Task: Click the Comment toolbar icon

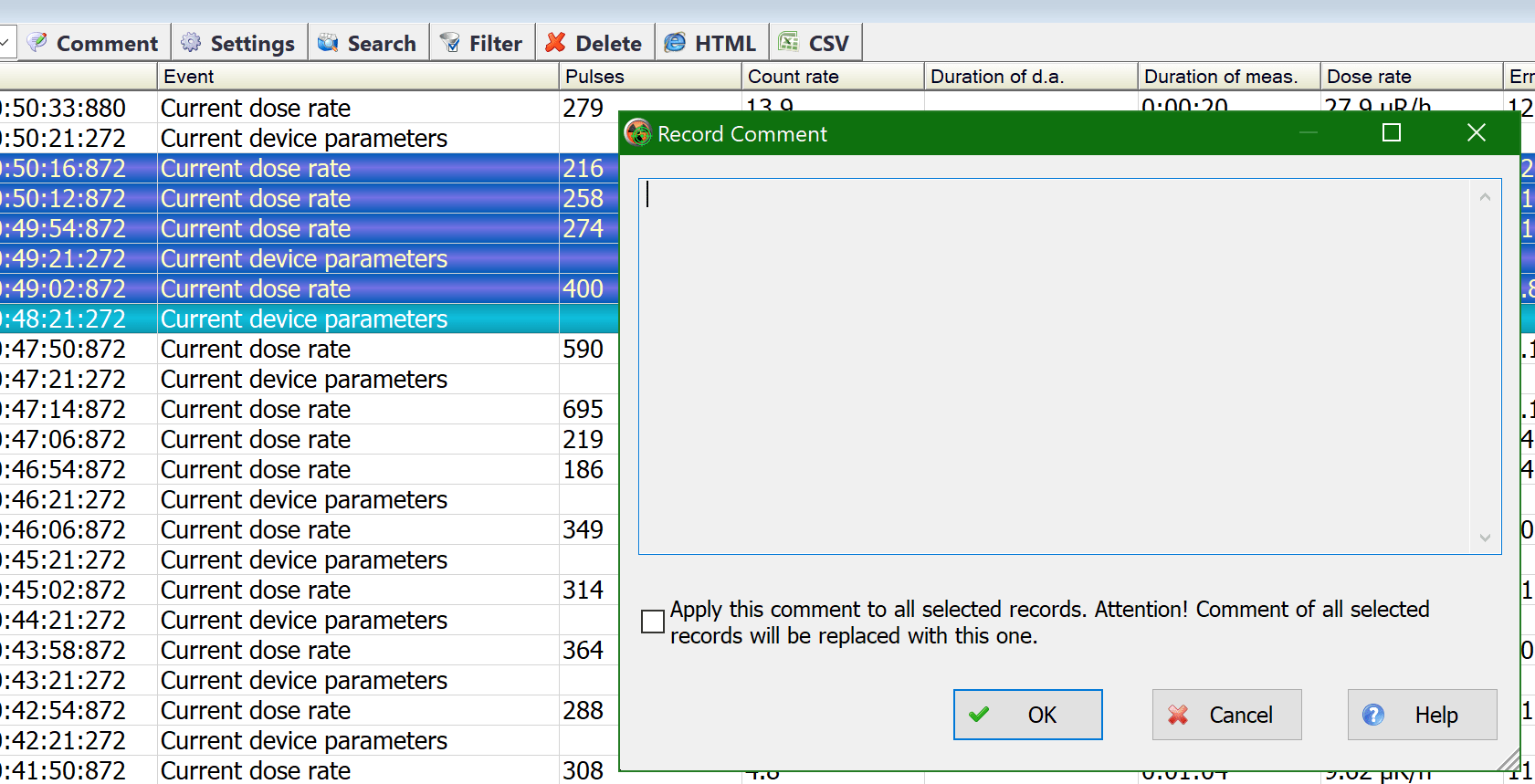Action: pos(37,43)
